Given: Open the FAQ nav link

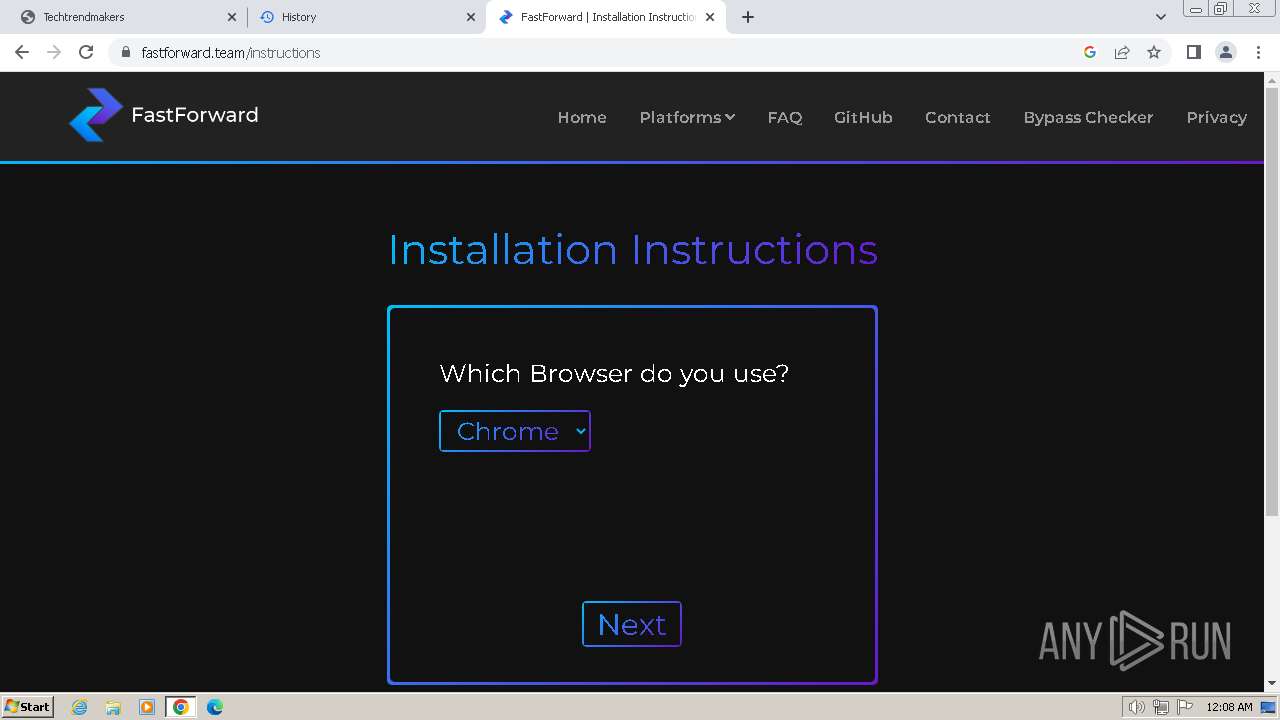Looking at the screenshot, I should (785, 117).
